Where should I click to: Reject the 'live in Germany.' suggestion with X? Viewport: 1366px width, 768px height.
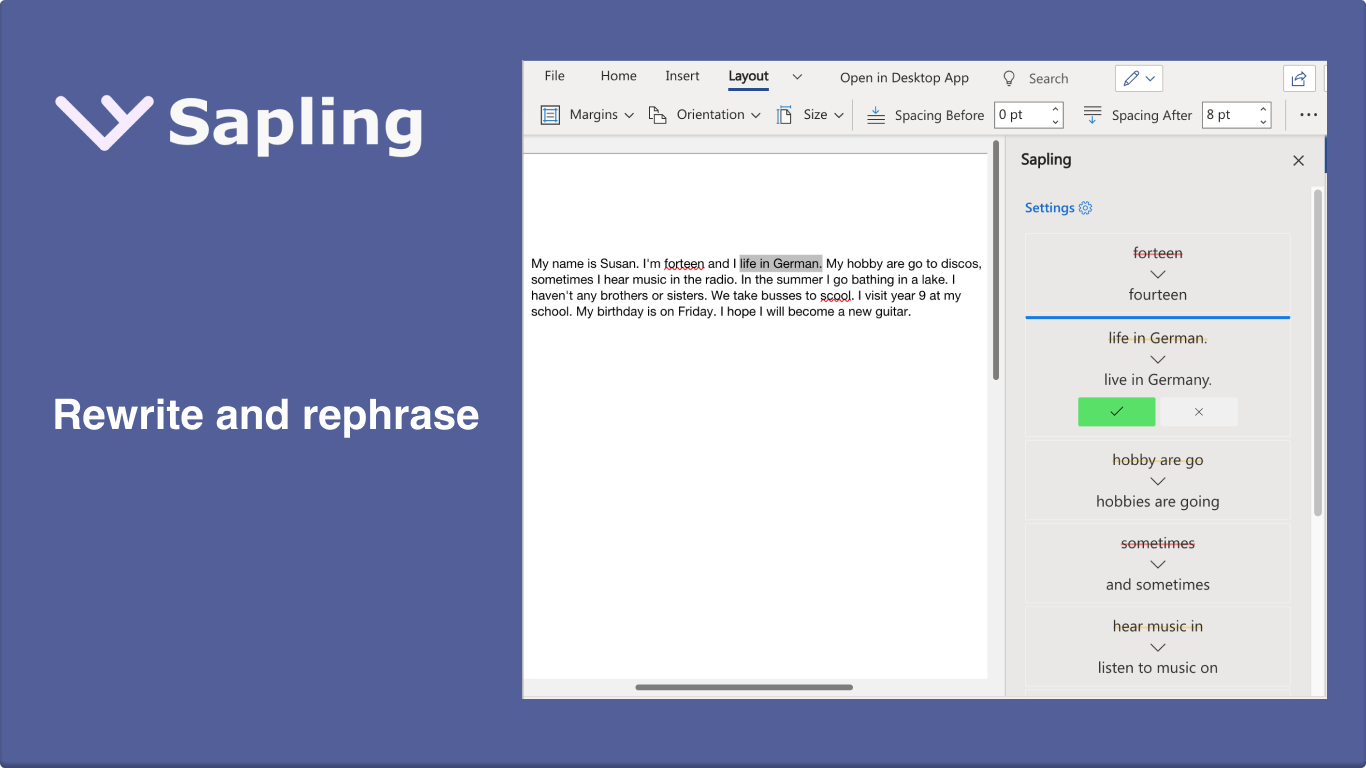pos(1198,412)
